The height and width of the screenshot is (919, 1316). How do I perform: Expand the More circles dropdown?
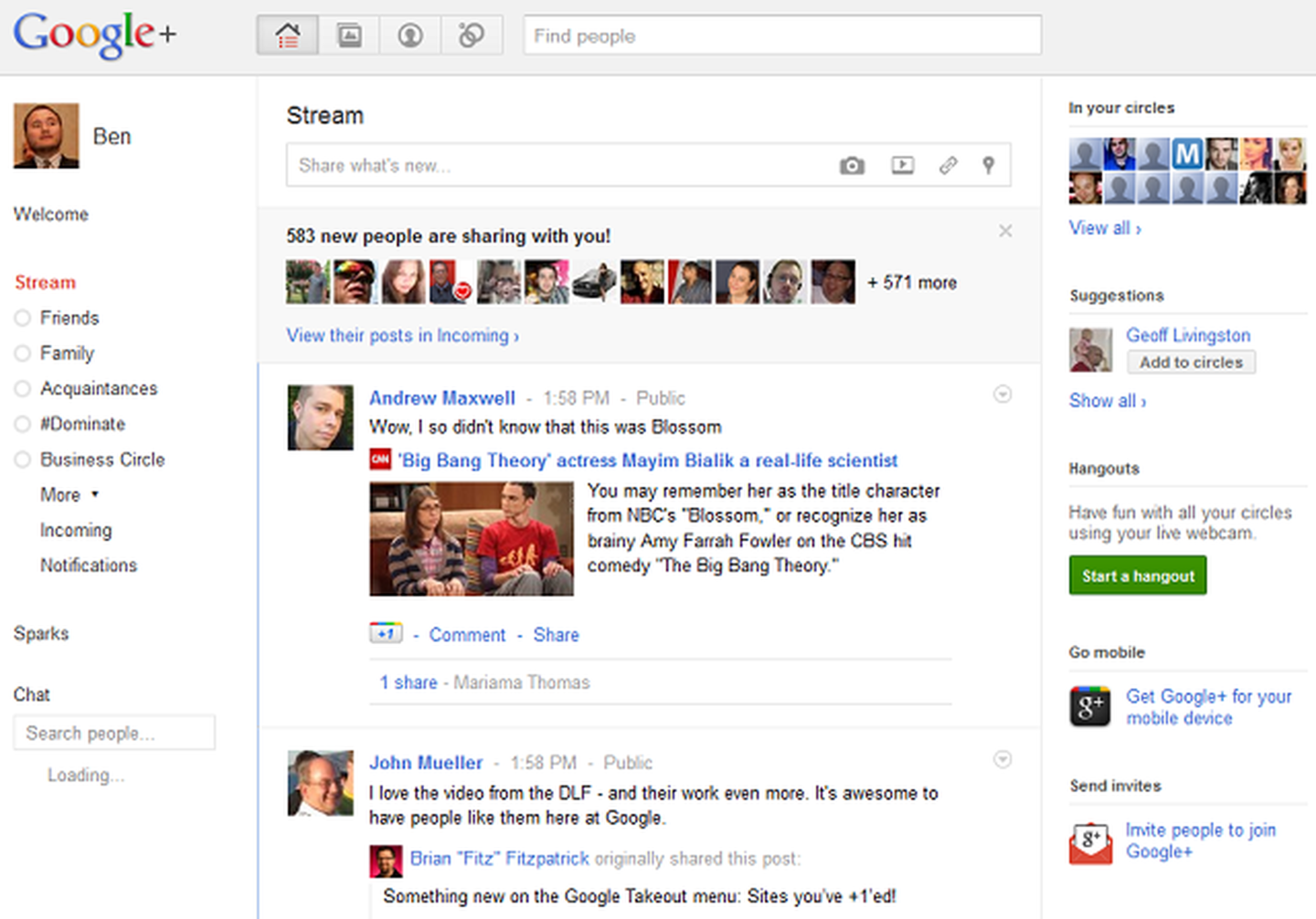coord(69,495)
